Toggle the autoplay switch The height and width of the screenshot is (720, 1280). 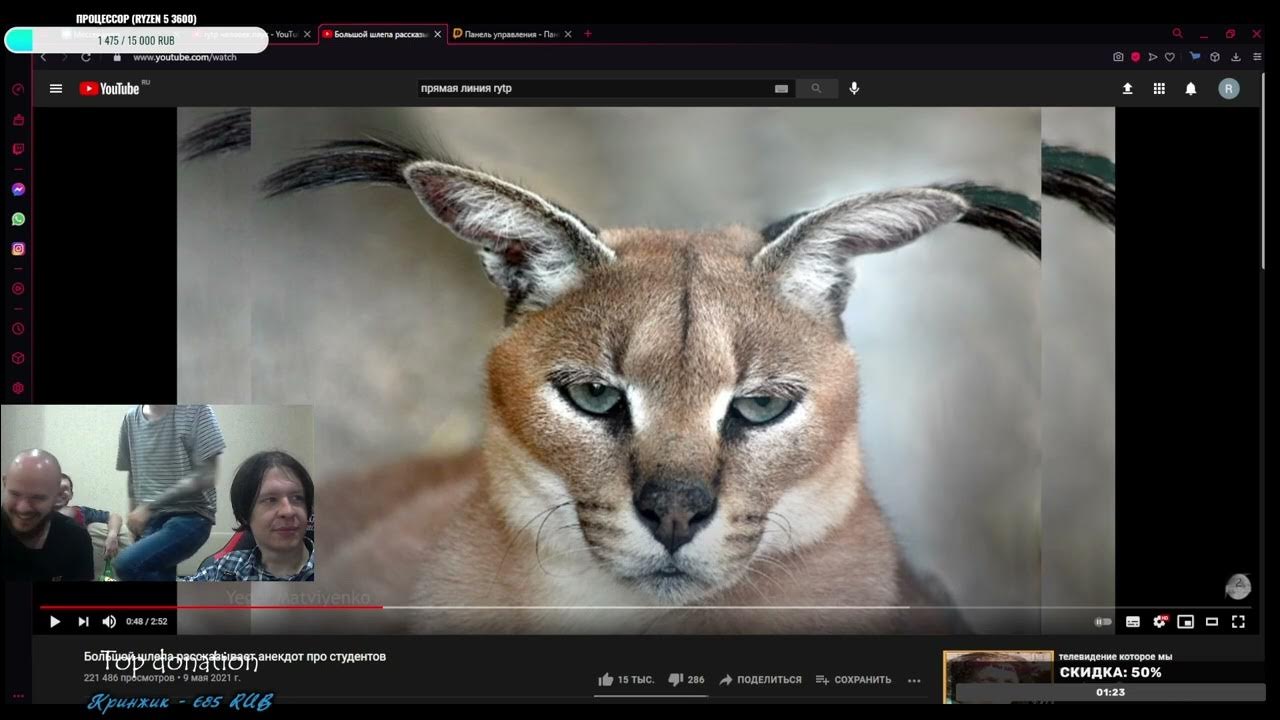(1103, 622)
